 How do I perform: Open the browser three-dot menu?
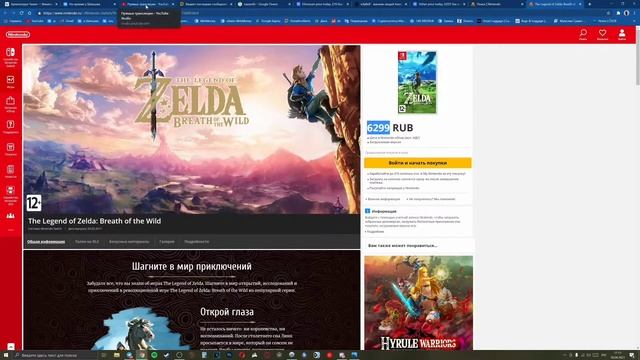tap(635, 13)
